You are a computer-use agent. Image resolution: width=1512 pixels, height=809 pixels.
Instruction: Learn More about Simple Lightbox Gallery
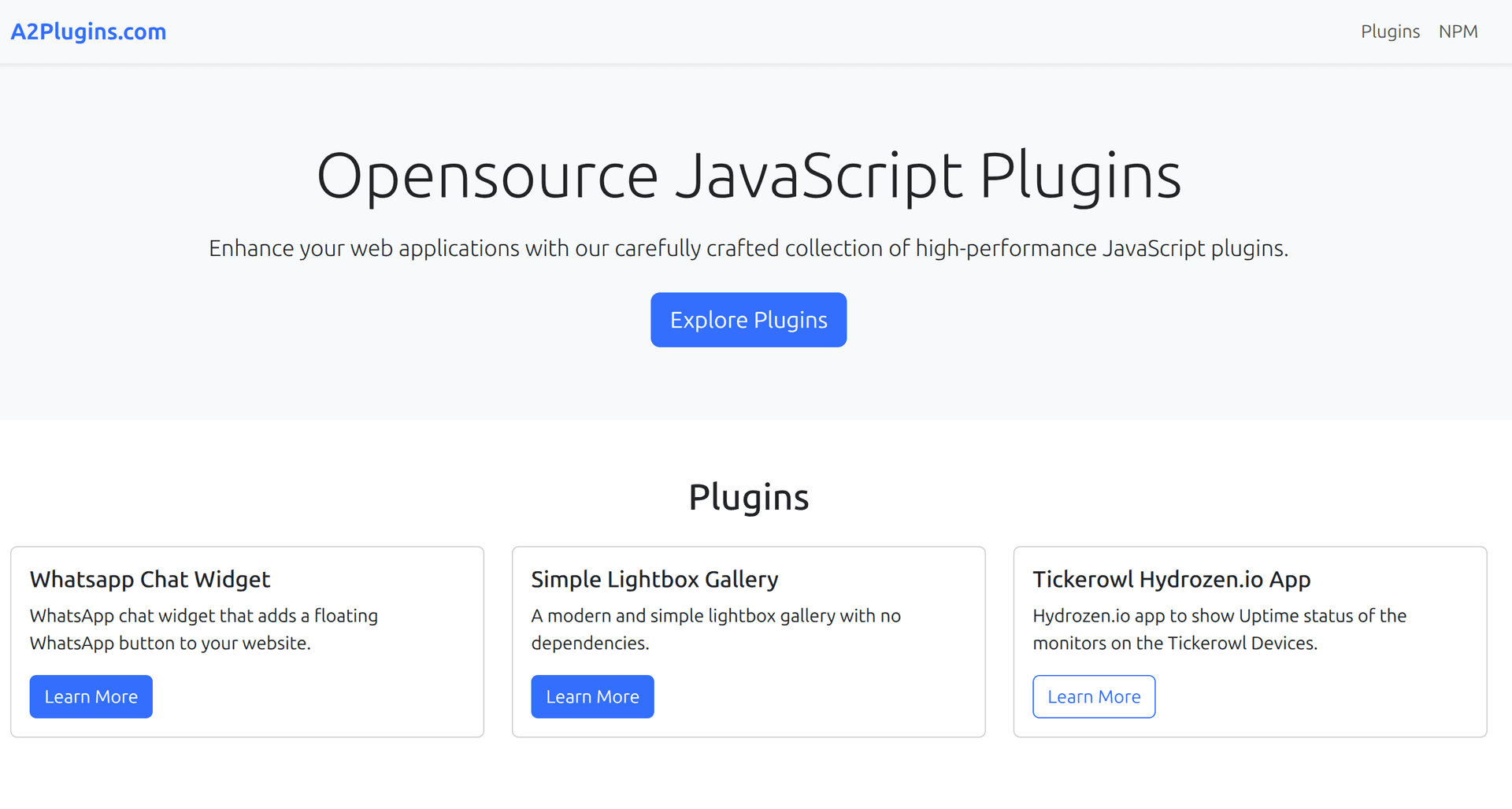592,696
